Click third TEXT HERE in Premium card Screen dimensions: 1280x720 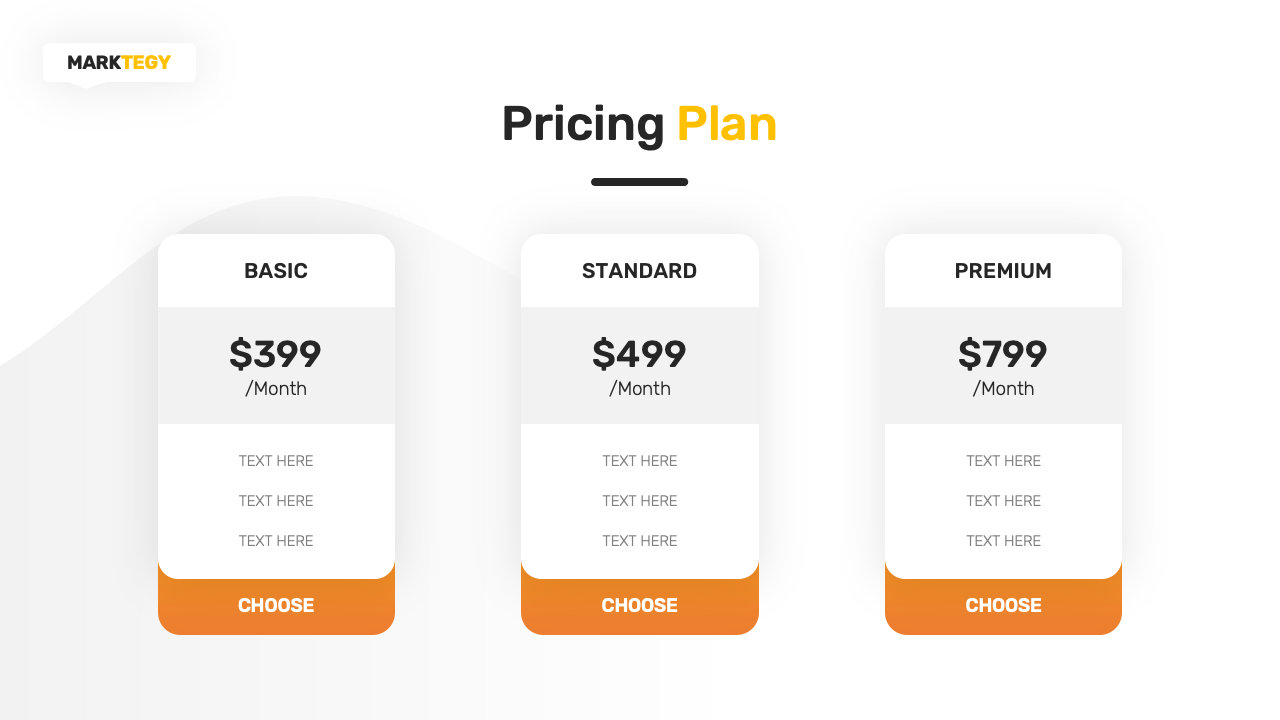click(1003, 541)
